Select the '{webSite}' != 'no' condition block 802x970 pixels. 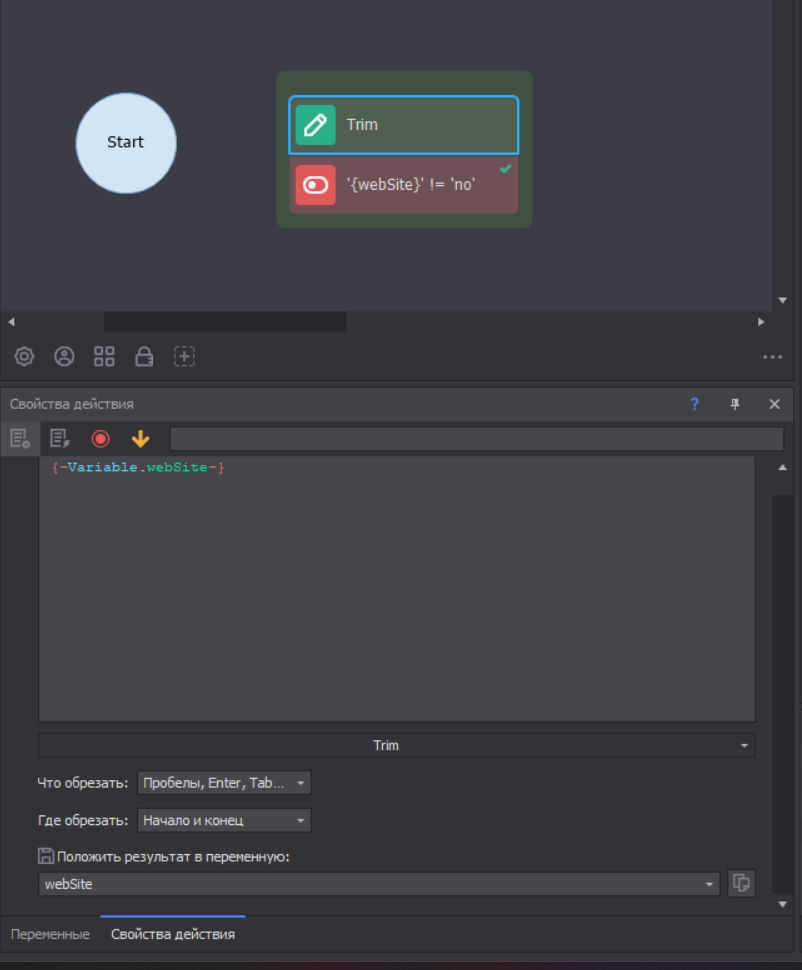click(403, 184)
